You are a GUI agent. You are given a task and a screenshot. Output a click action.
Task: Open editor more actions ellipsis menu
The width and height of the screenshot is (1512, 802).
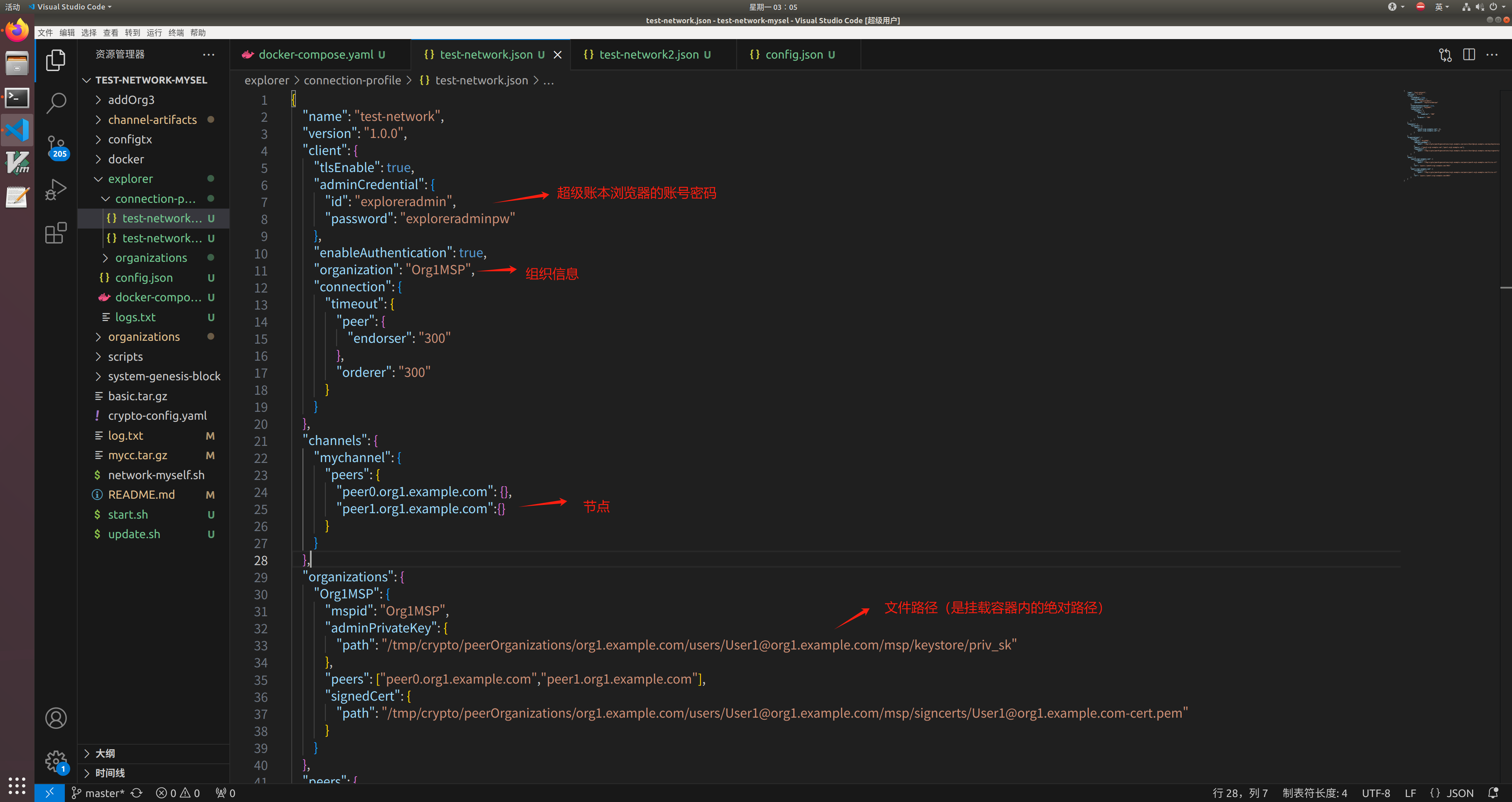coord(1492,54)
